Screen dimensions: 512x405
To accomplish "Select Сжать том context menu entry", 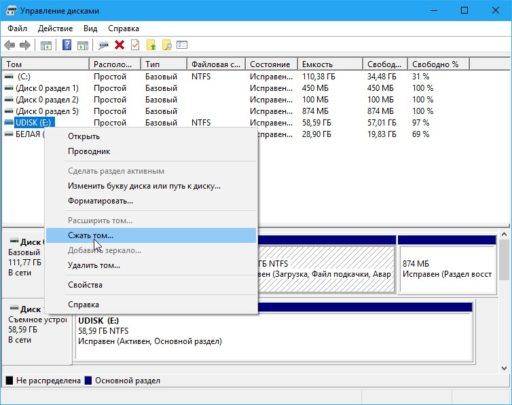I will (151, 235).
